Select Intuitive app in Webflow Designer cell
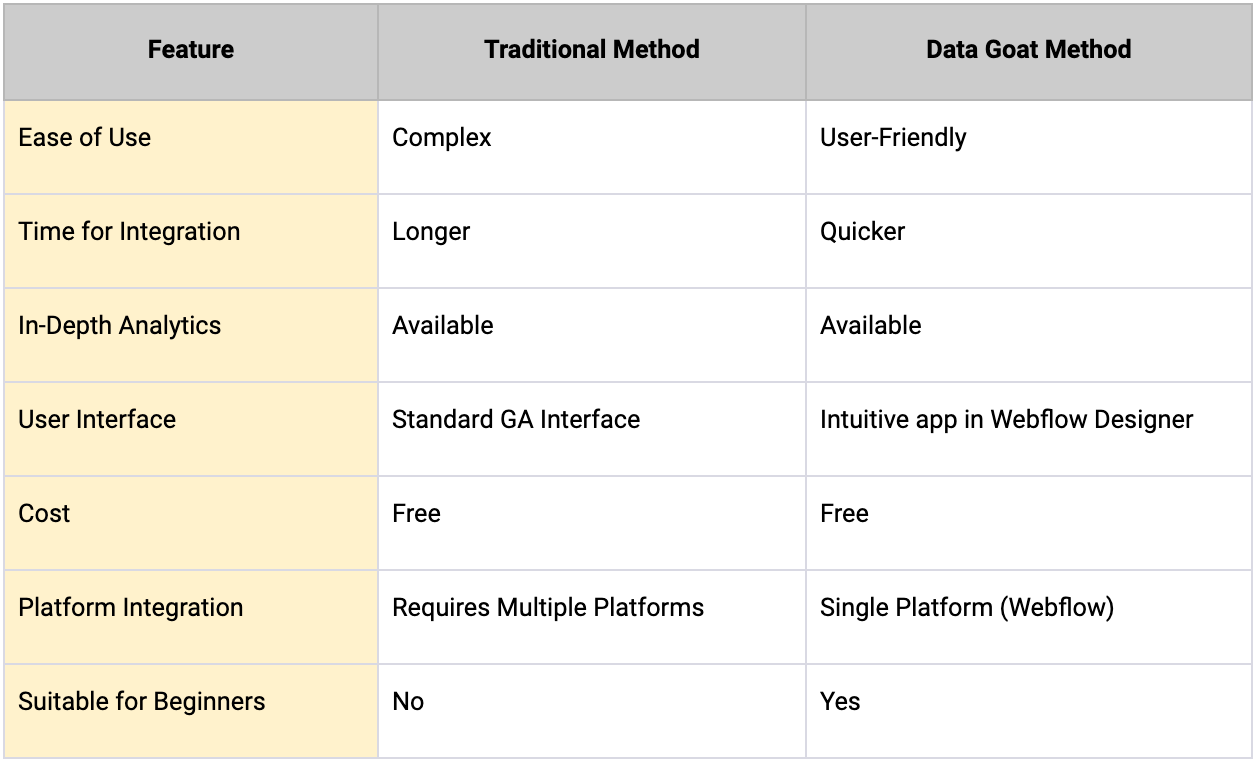The height and width of the screenshot is (762, 1256). (x=1006, y=420)
